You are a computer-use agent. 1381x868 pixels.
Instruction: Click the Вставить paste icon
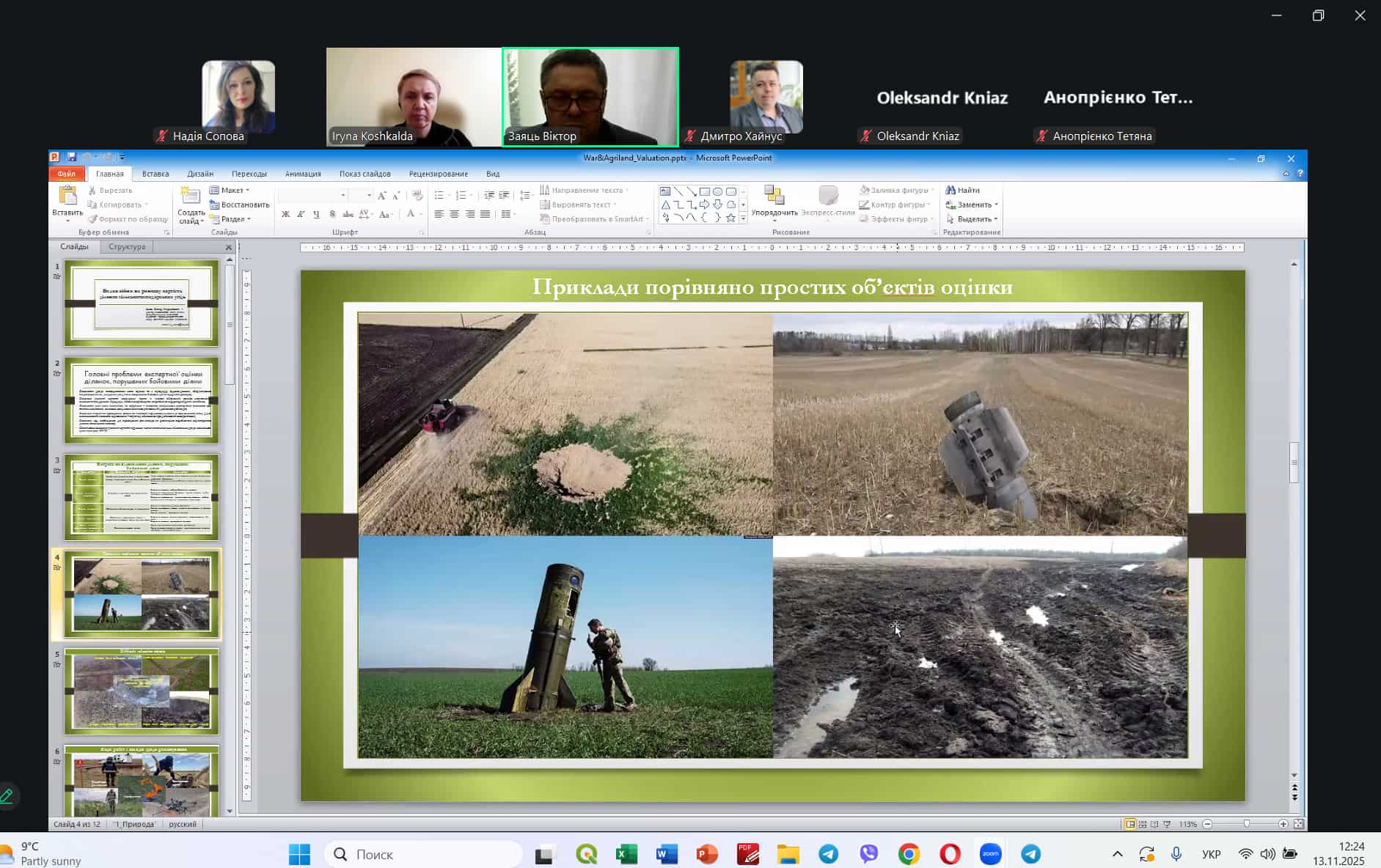(67, 196)
